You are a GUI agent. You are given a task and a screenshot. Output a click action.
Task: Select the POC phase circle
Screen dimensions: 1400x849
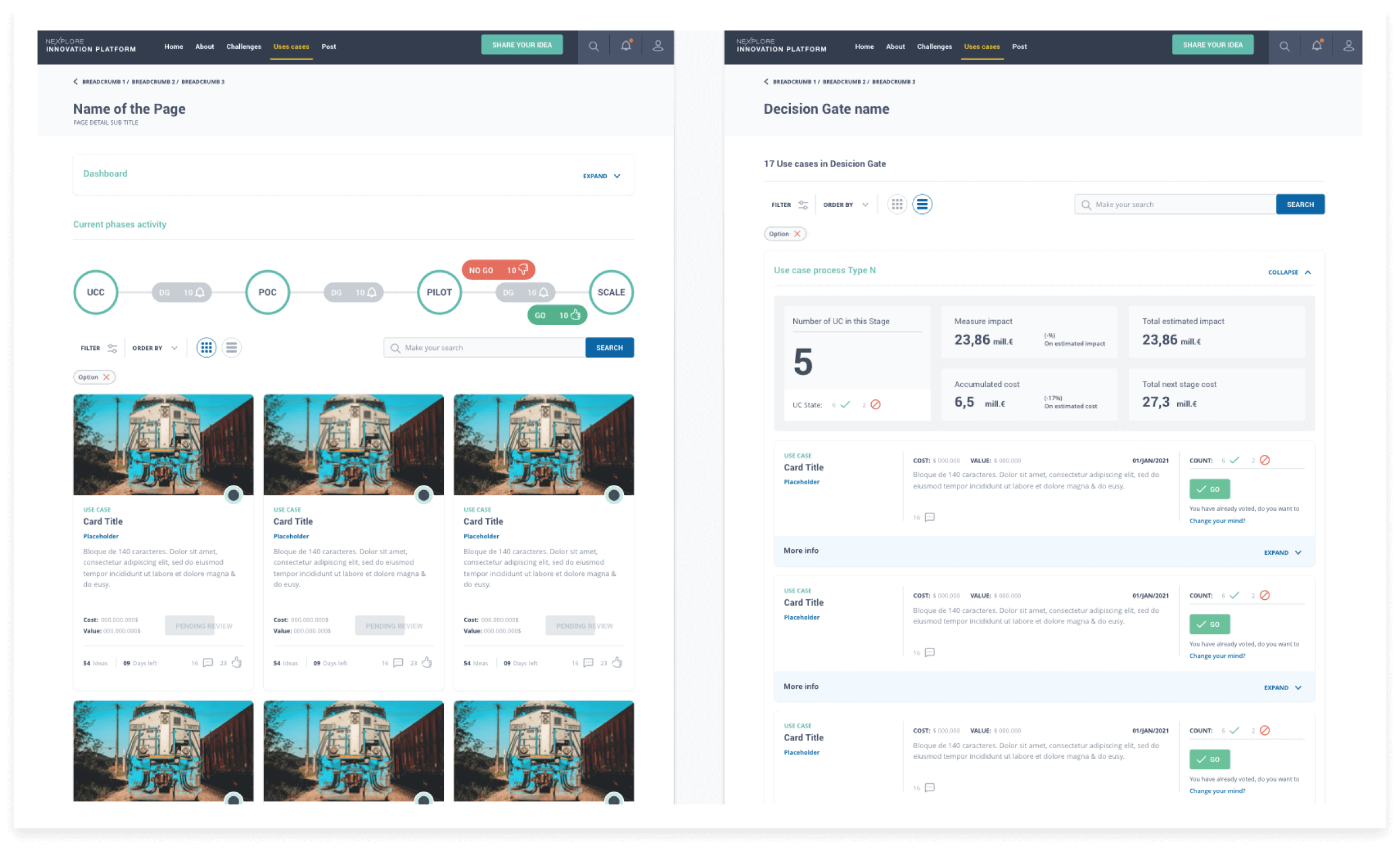[267, 292]
